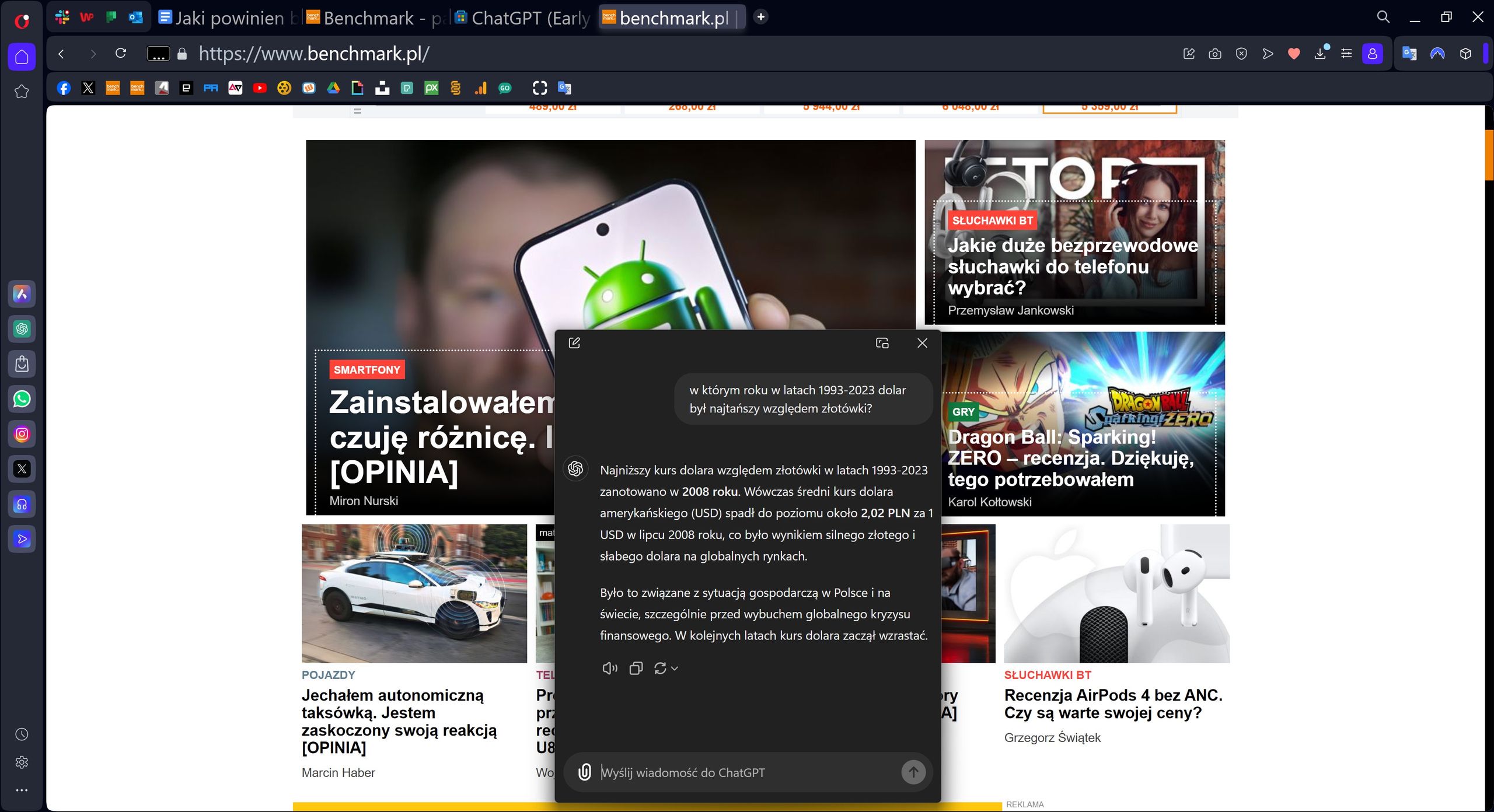
Task: Open 'Jakie duże bezprzewodowe słuchawki' article
Action: click(1073, 267)
